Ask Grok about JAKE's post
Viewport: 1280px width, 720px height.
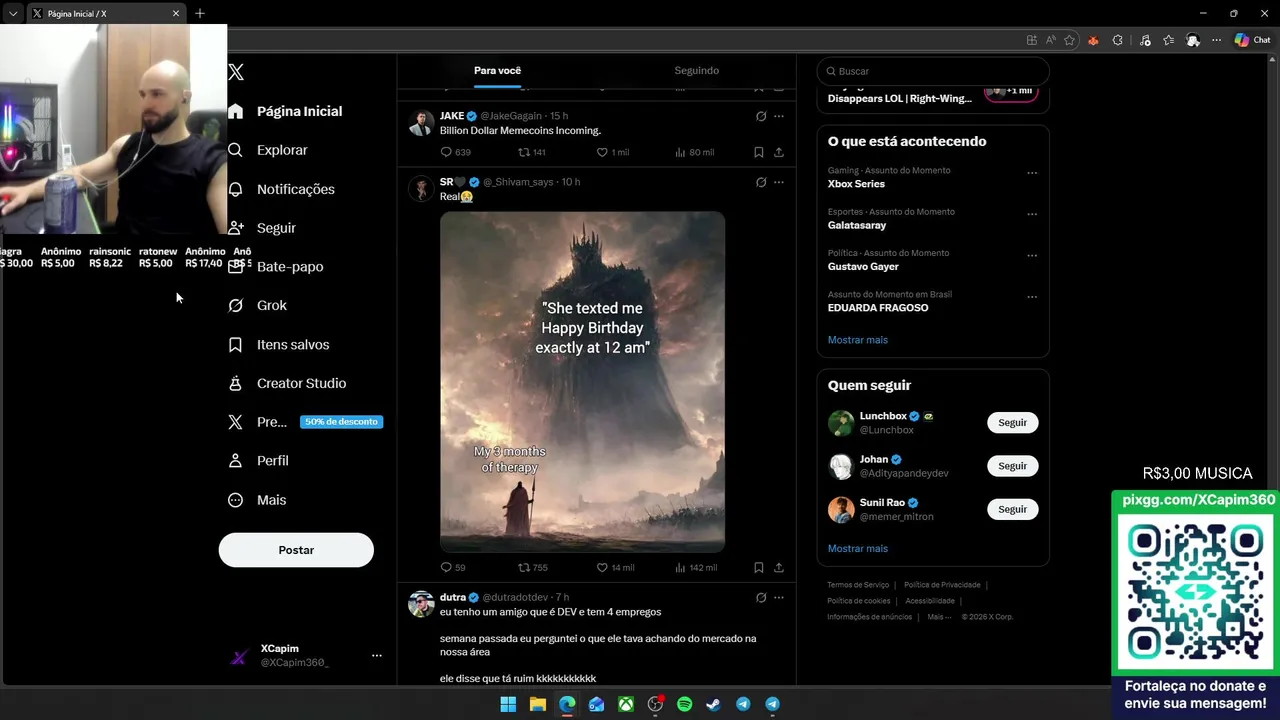click(x=761, y=116)
